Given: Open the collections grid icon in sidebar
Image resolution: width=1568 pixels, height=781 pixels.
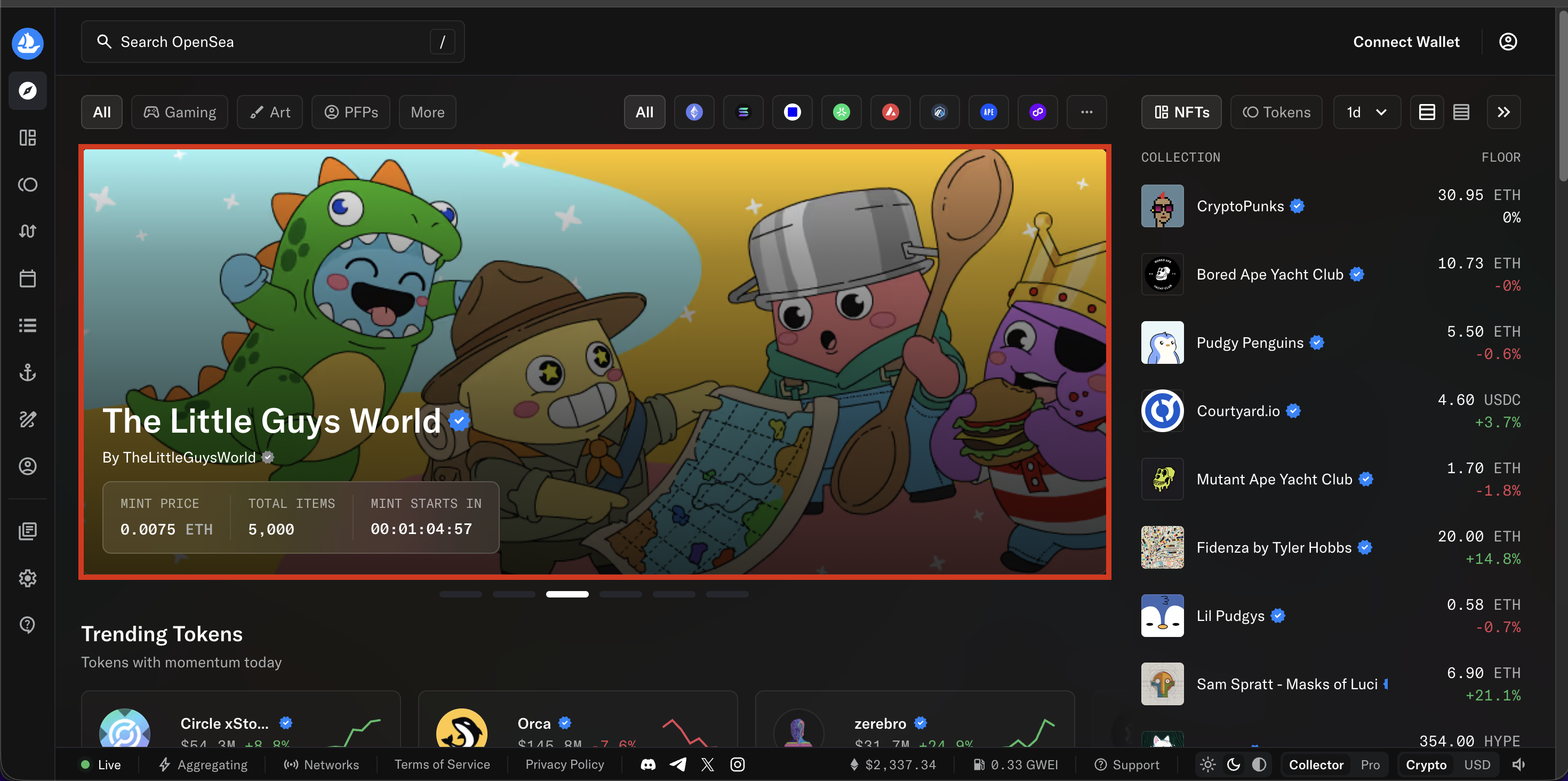Looking at the screenshot, I should (27, 138).
